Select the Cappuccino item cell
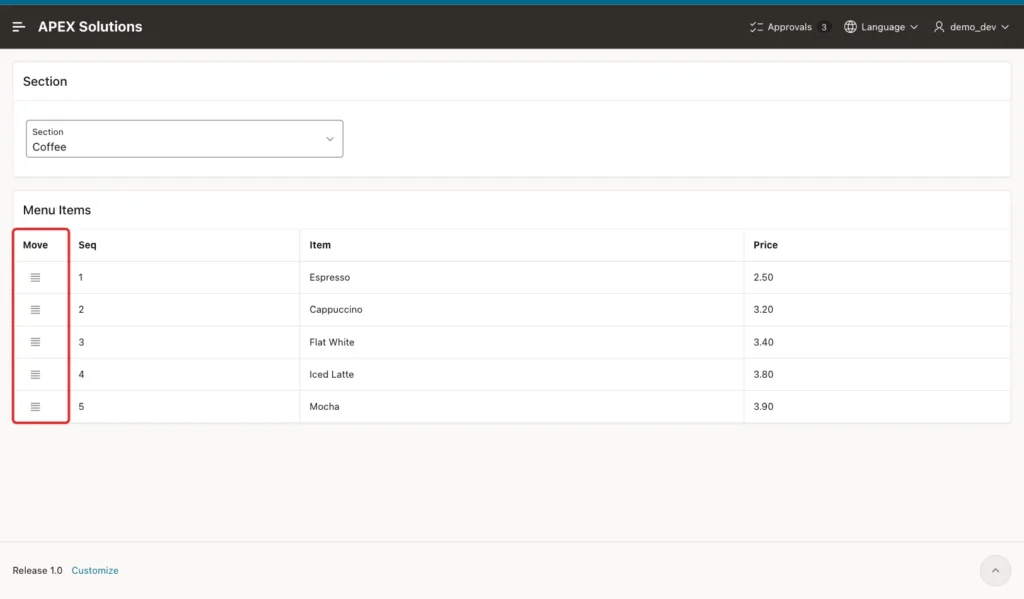The height and width of the screenshot is (599, 1024). [x=522, y=310]
